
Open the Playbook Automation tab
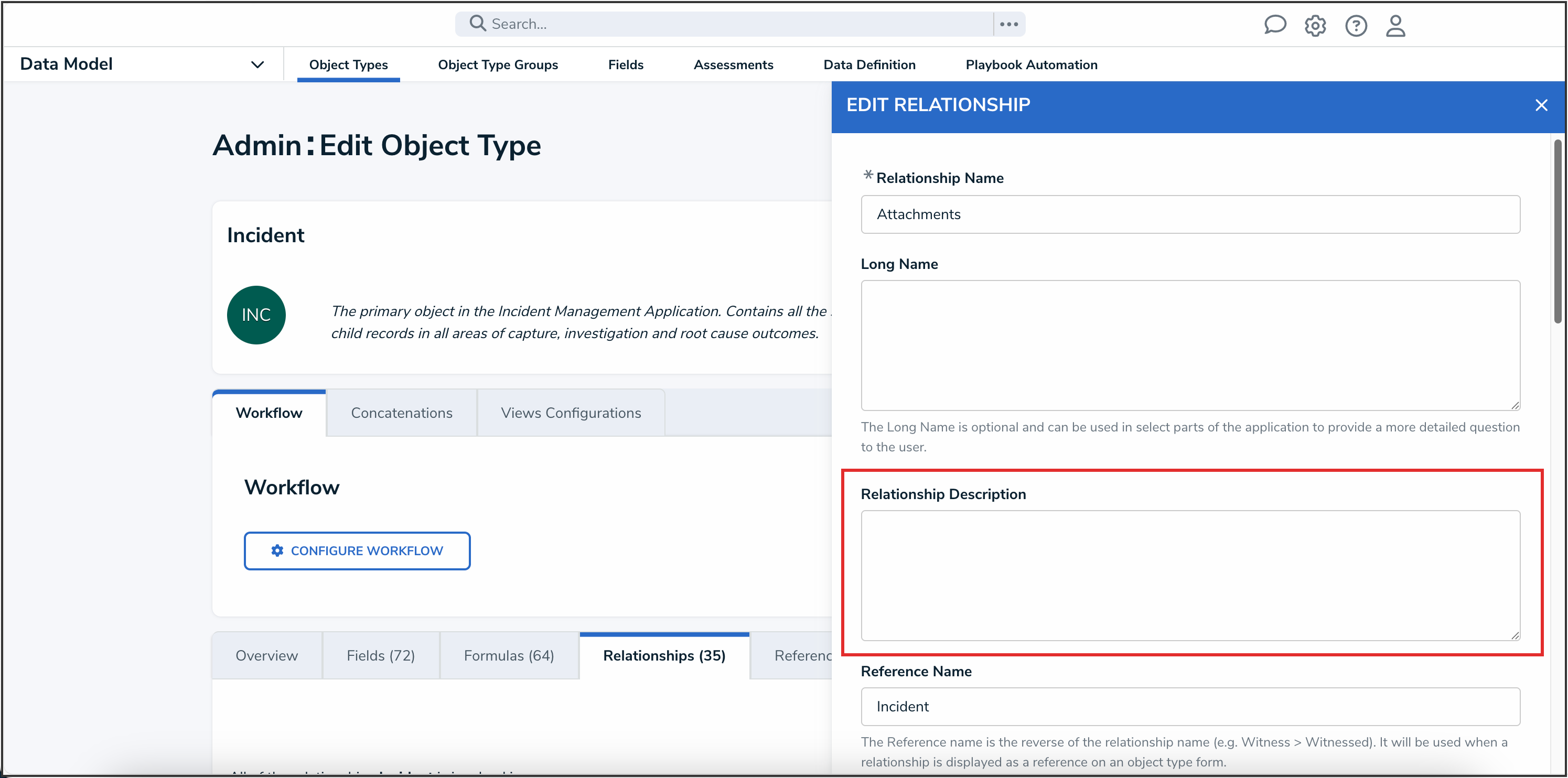(x=1031, y=64)
